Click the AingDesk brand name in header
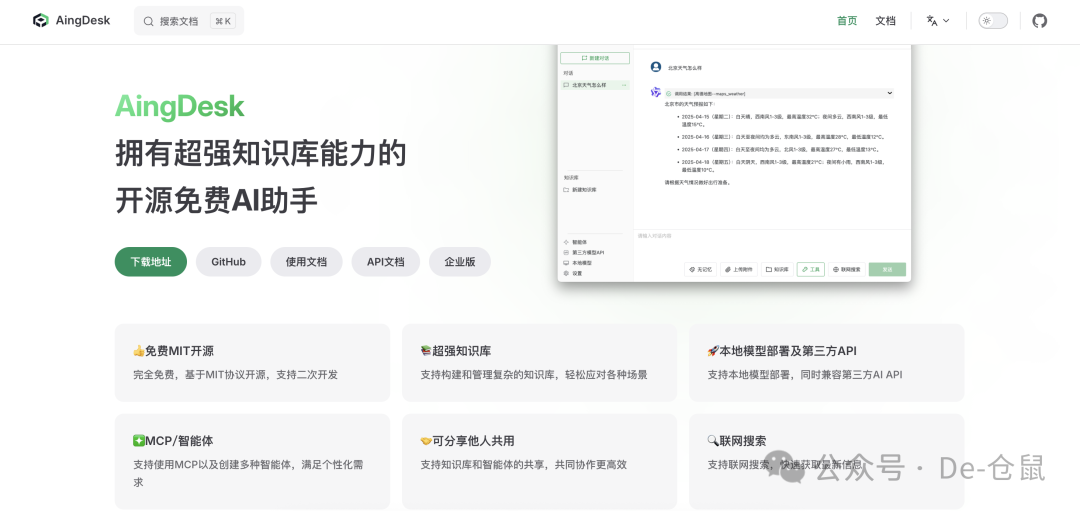The image size is (1080, 511). pos(83,21)
